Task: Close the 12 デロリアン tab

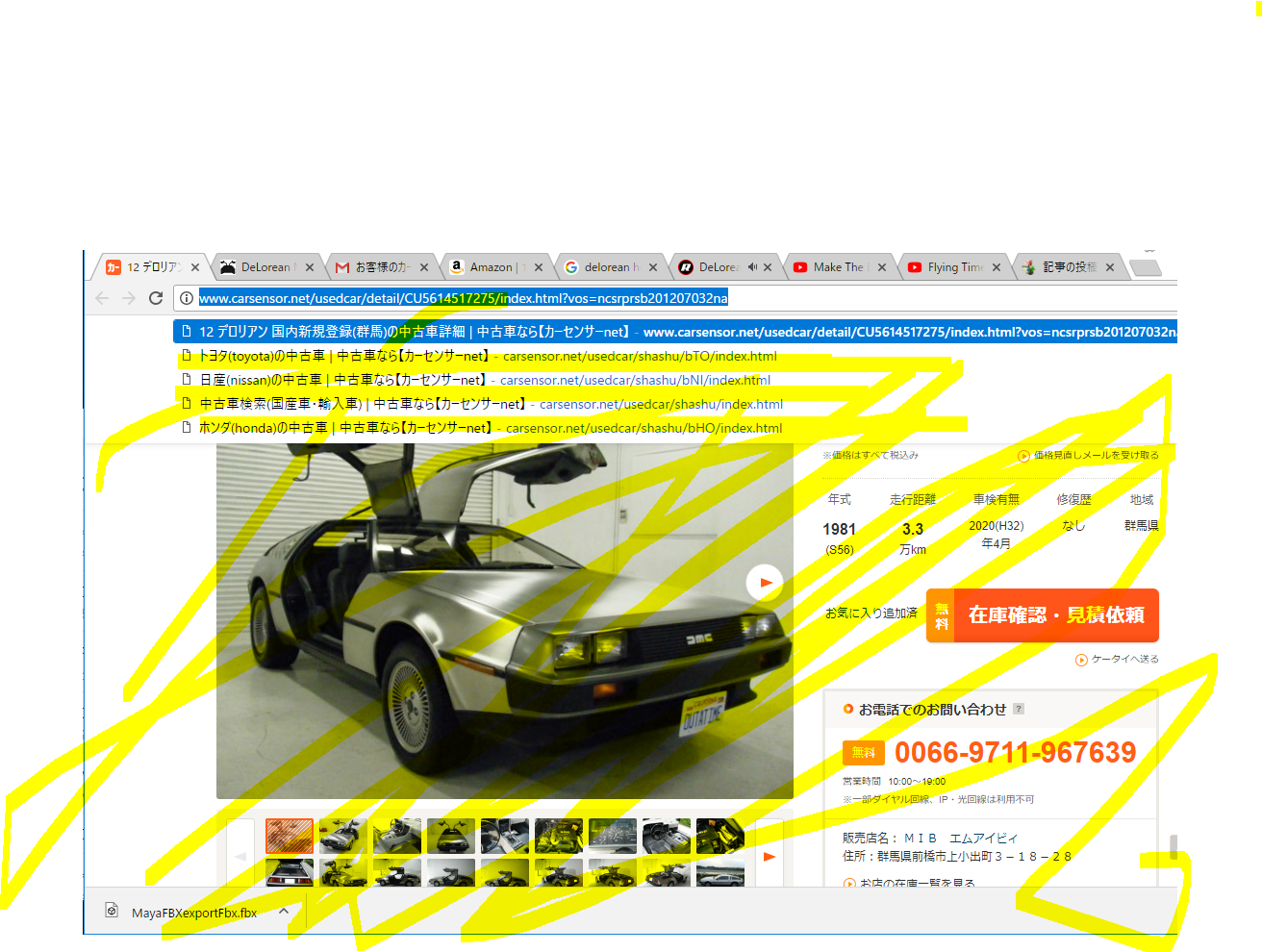Action: click(x=195, y=267)
